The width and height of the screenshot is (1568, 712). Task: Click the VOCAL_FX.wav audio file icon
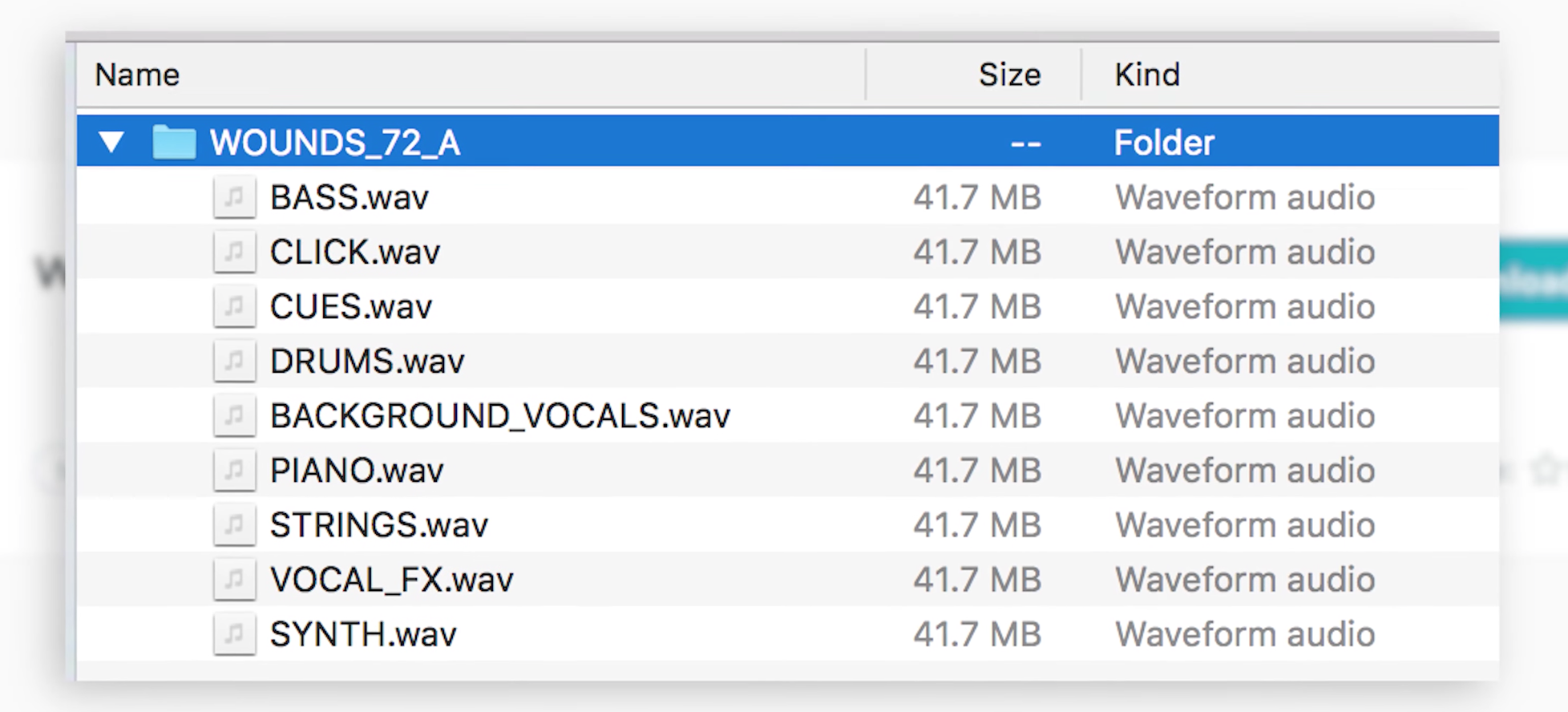234,579
